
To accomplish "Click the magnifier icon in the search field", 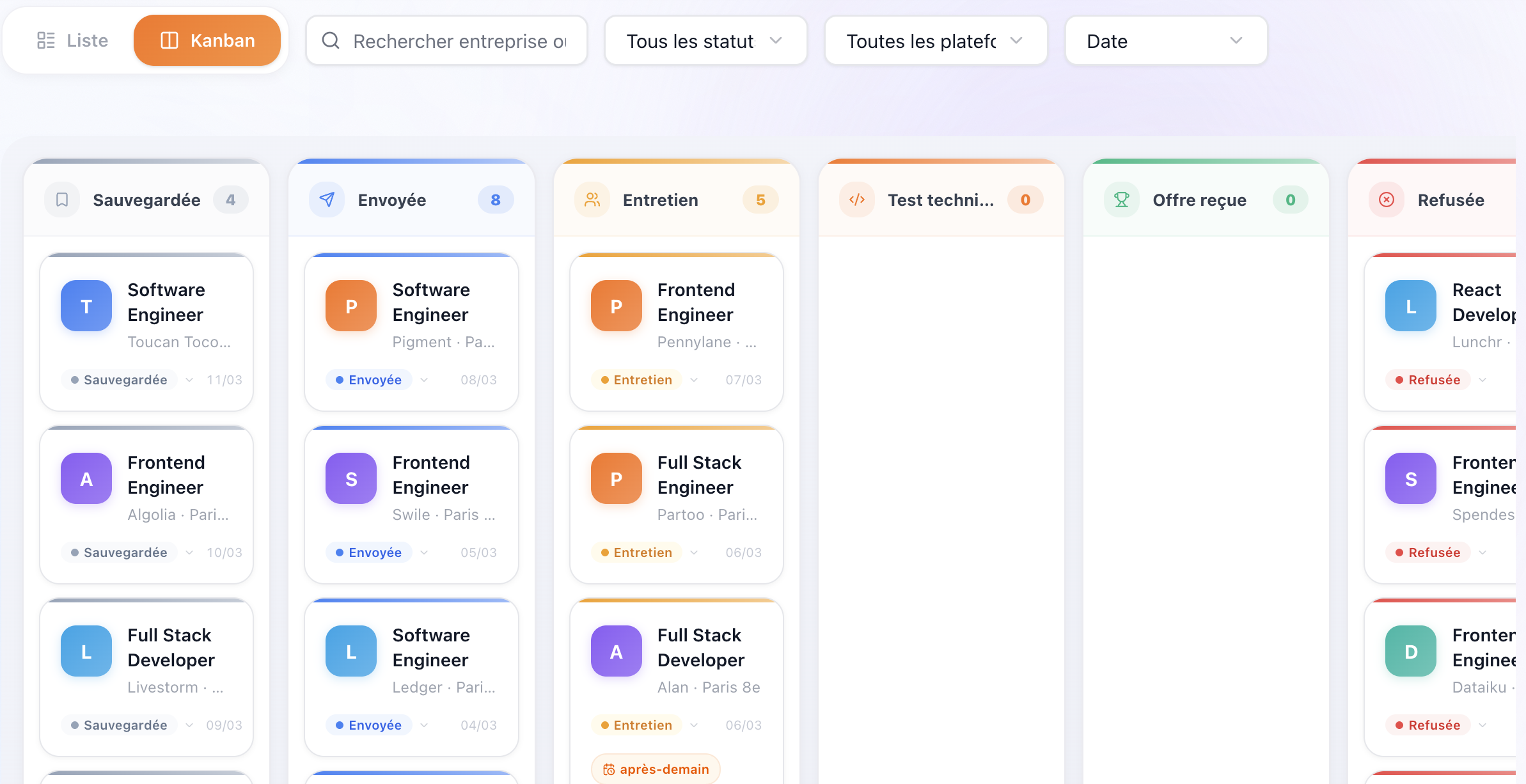I will pos(331,41).
